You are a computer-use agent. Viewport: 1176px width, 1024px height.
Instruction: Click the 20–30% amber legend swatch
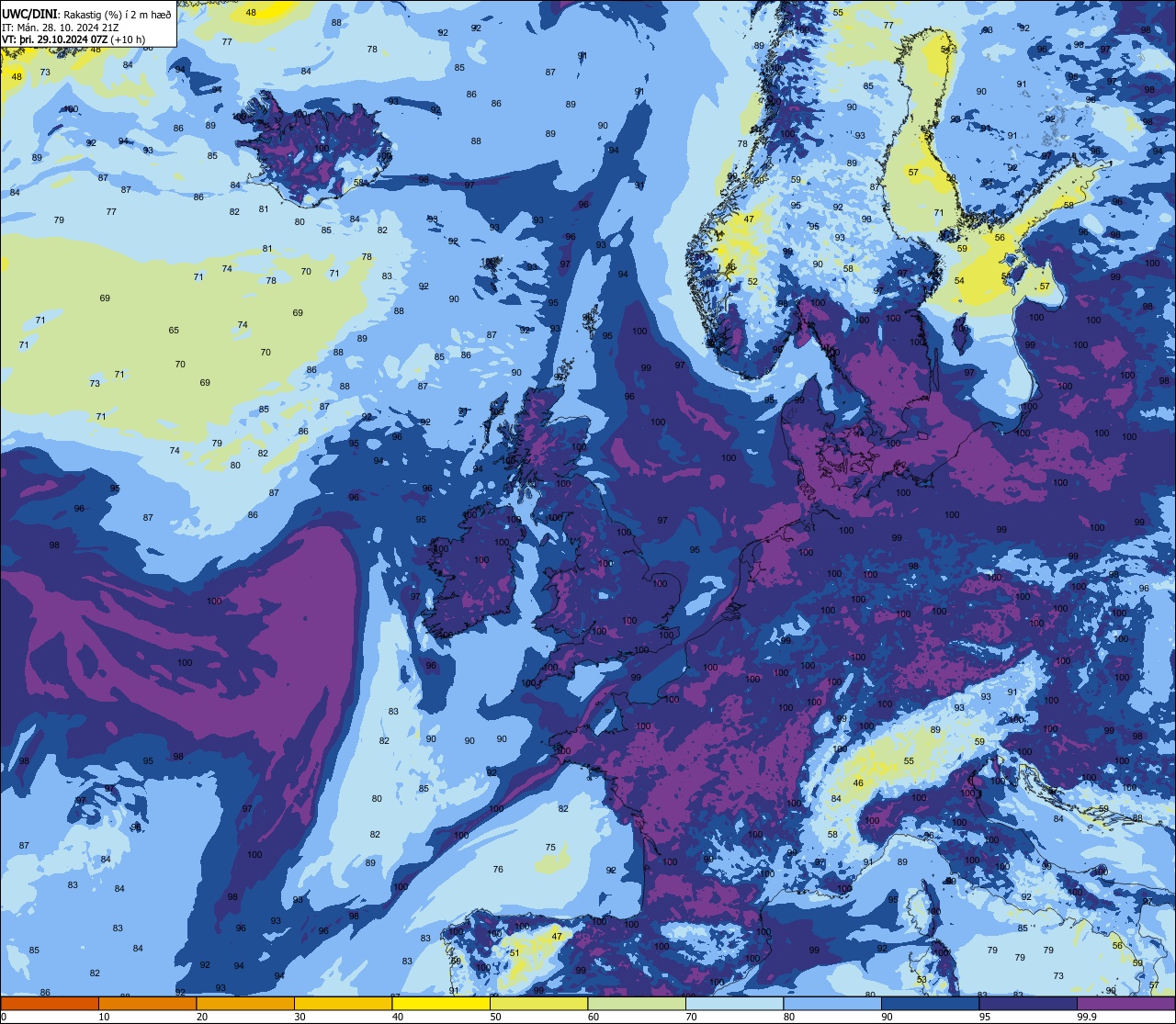tap(245, 1003)
